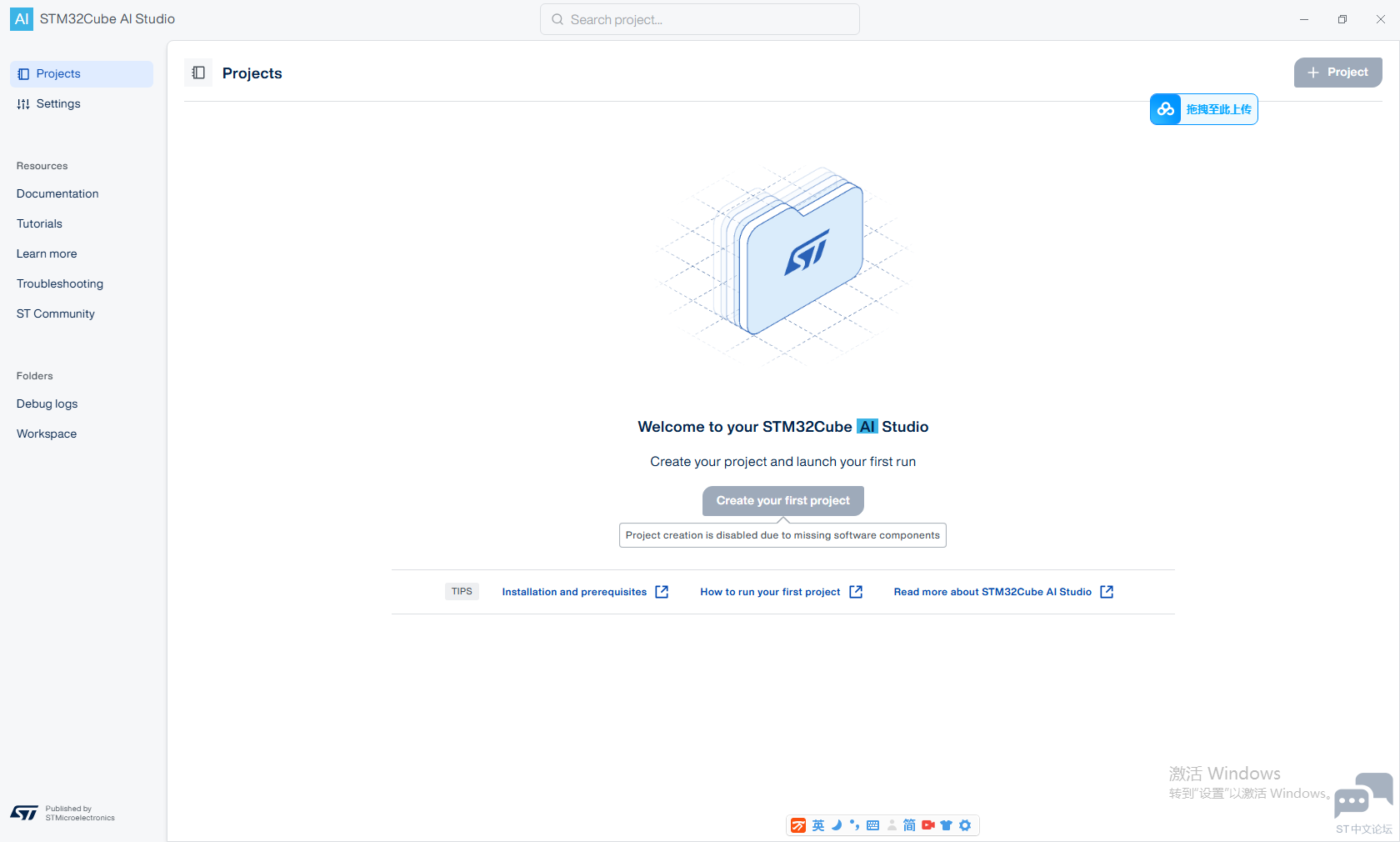Visit the ST Community link

coord(56,313)
